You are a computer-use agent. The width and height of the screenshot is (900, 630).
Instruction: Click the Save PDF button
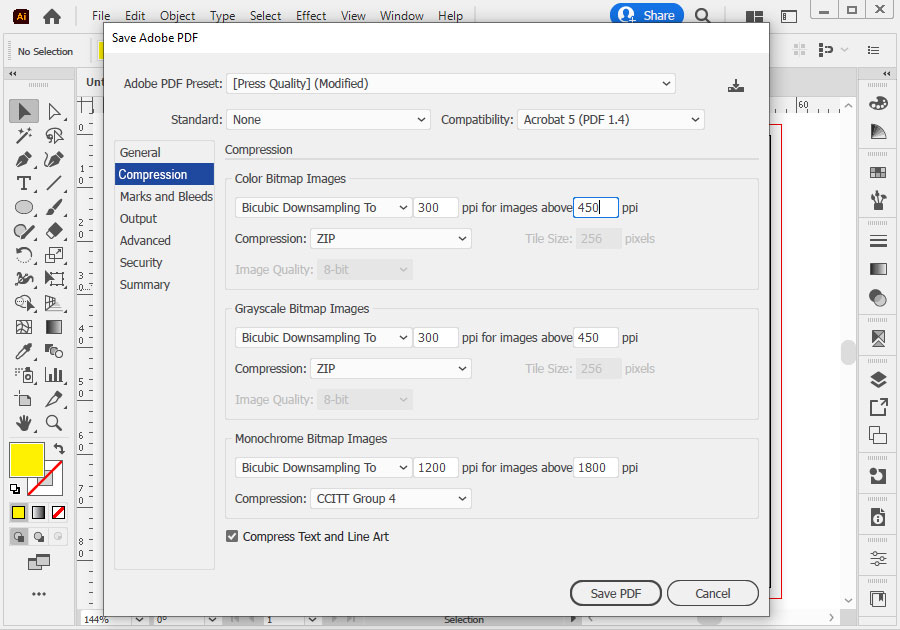615,593
